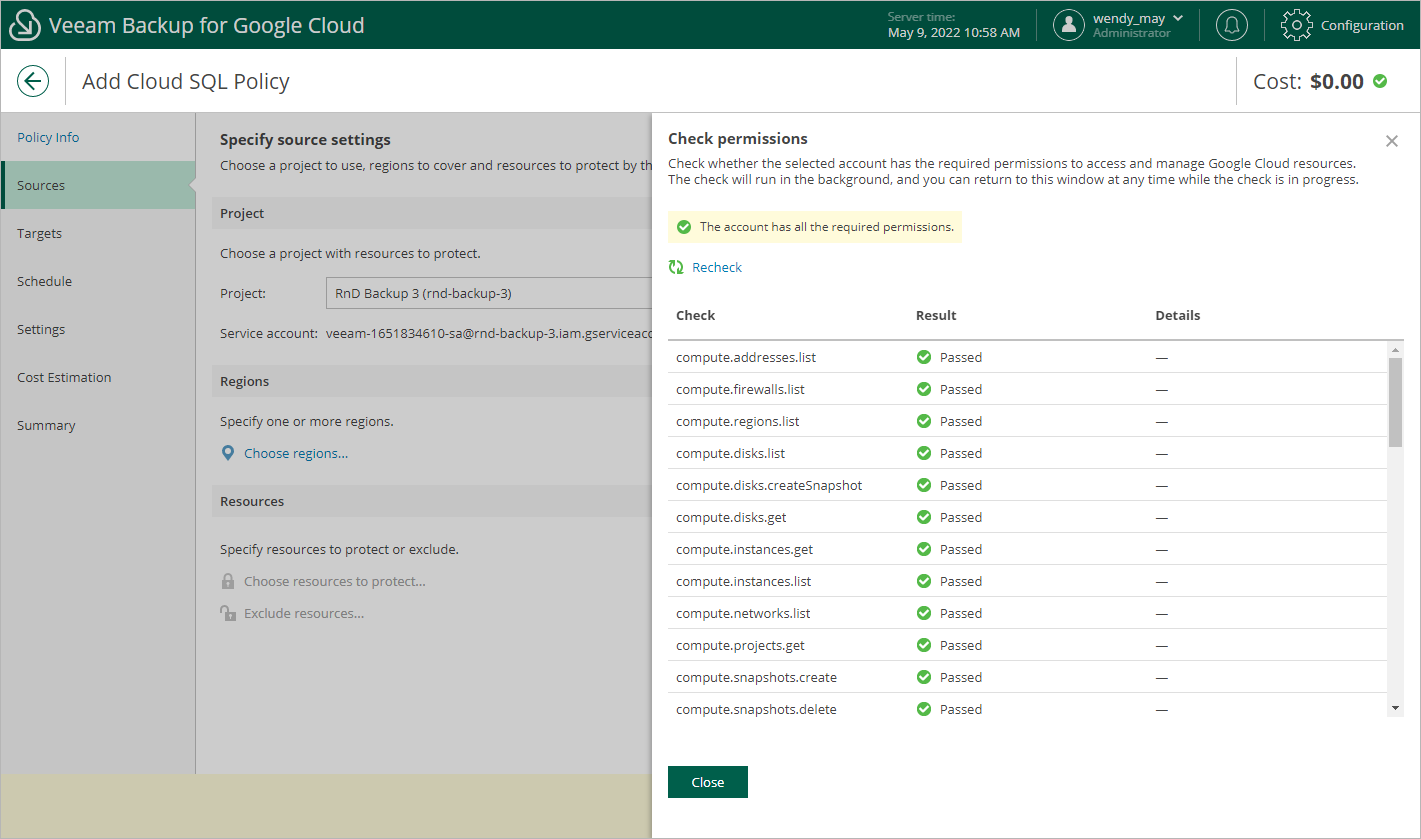Screen dimensions: 1421x839
Task: Click Passed icon for compute.snapshots.create
Action: tap(924, 677)
